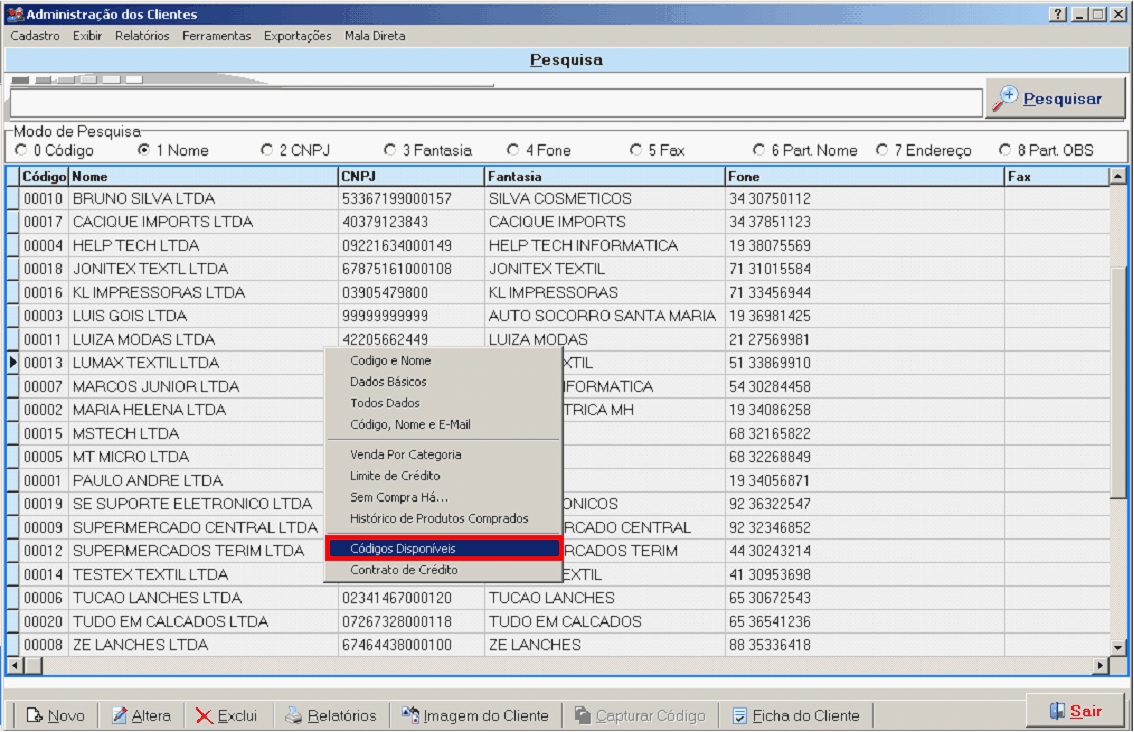
Task: Select Códigos Disponíveis in context menu
Action: coord(442,549)
